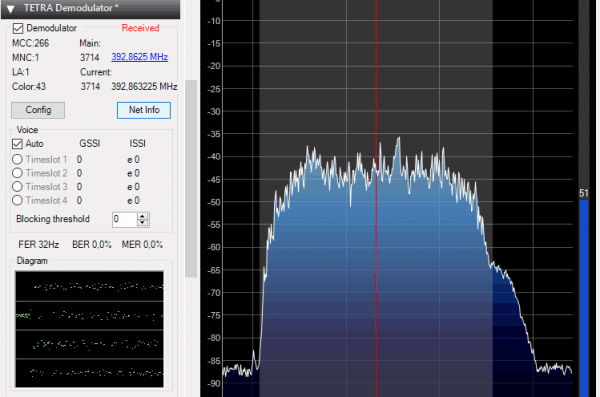600x397 pixels.
Task: Click the GSSI column header
Action: (90, 144)
